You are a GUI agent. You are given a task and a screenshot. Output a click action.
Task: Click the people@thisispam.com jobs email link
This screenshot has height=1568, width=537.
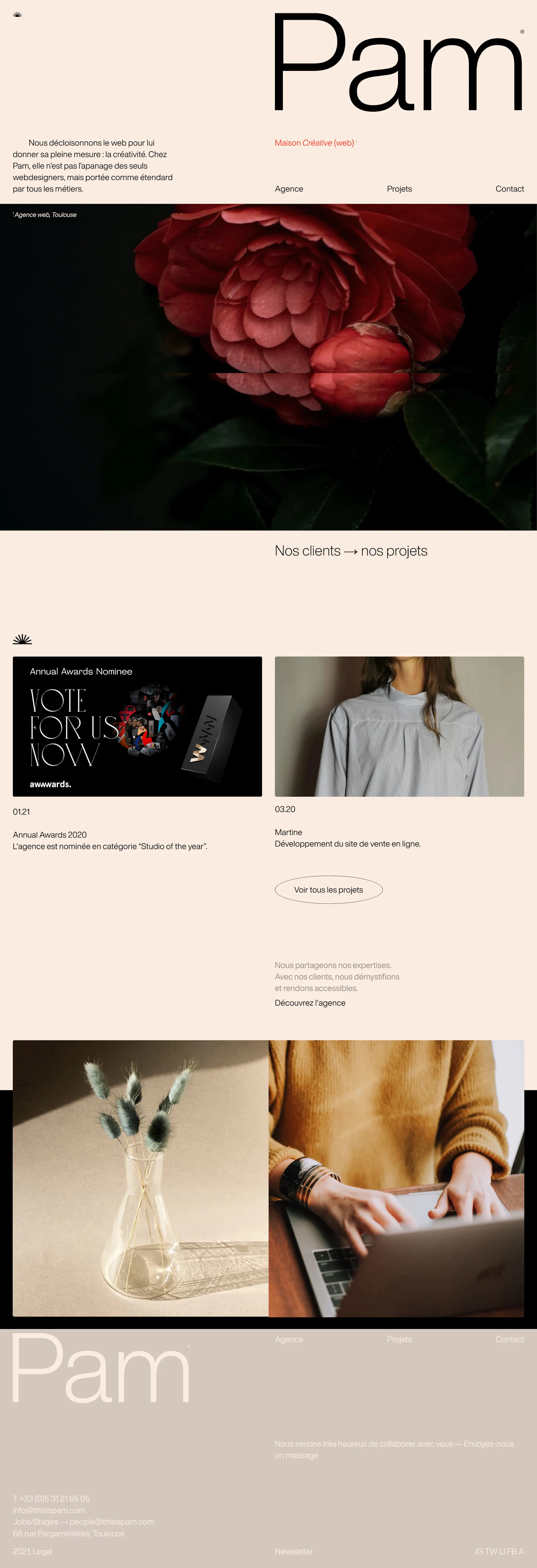click(112, 1521)
